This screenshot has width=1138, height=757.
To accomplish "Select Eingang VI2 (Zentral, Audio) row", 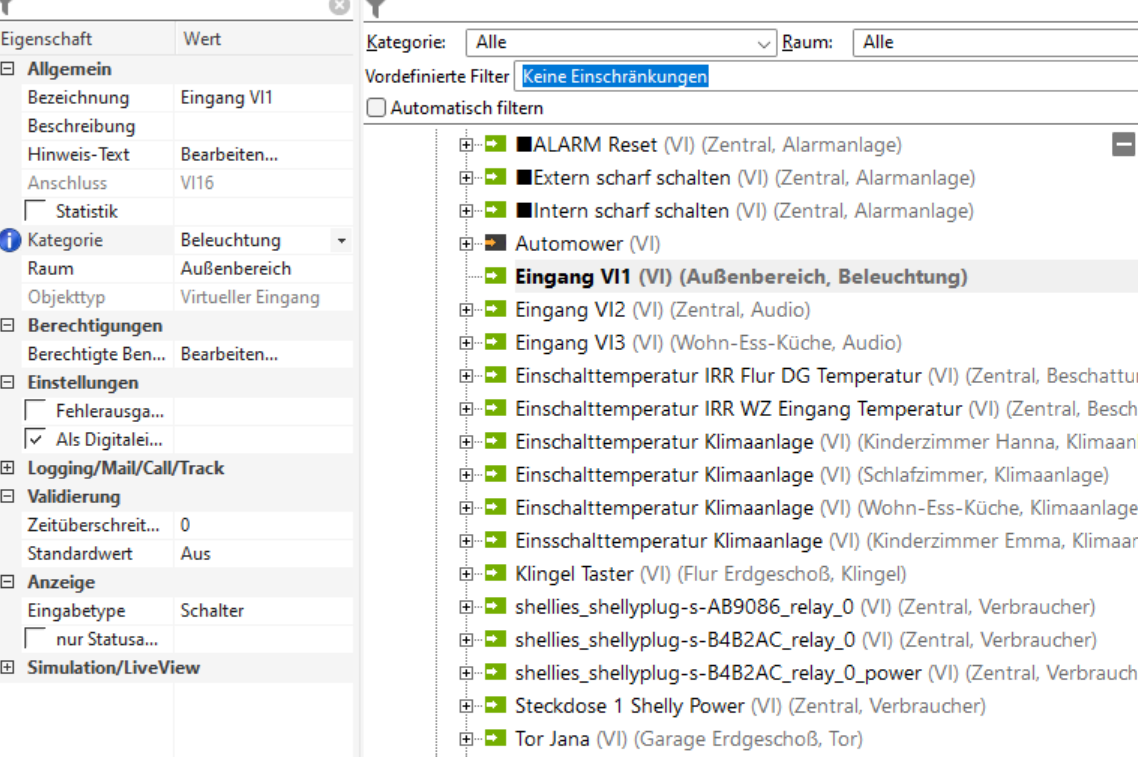I will click(x=663, y=310).
